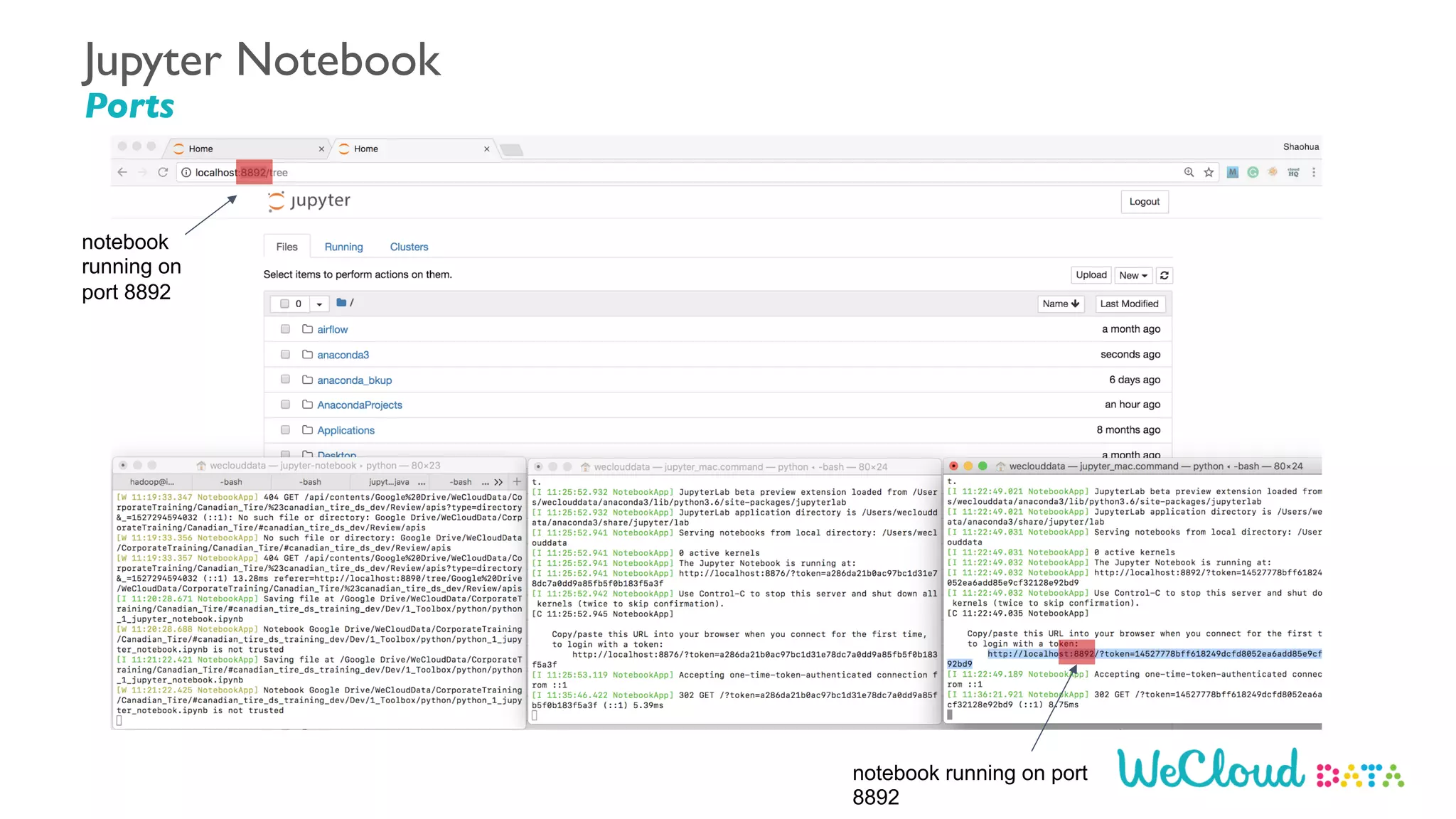This screenshot has height=819, width=1456.
Task: Open a new browser tab
Action: 511,149
